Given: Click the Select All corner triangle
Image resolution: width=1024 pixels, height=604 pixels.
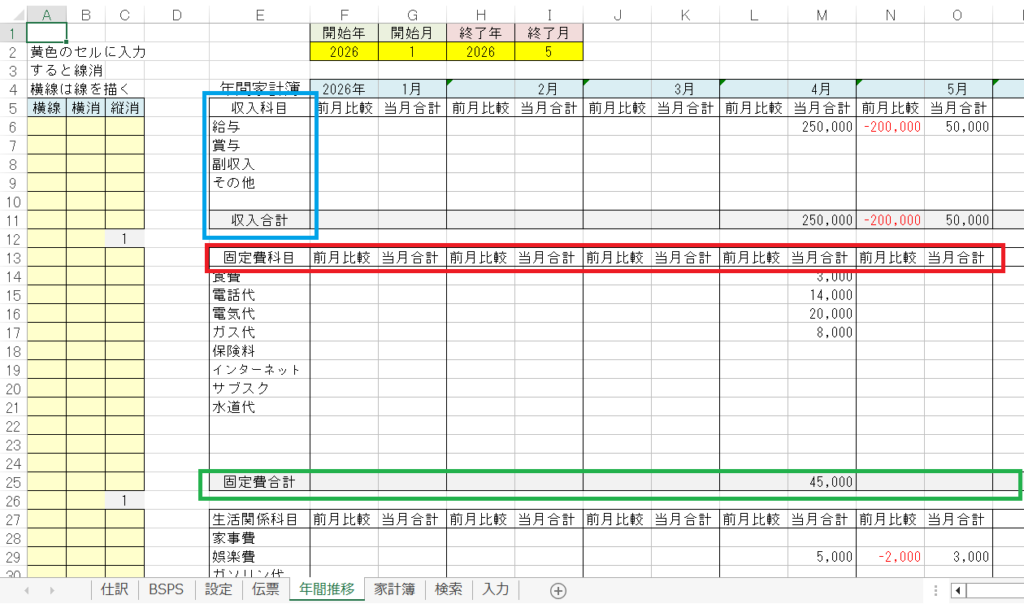Looking at the screenshot, I should pos(12,14).
